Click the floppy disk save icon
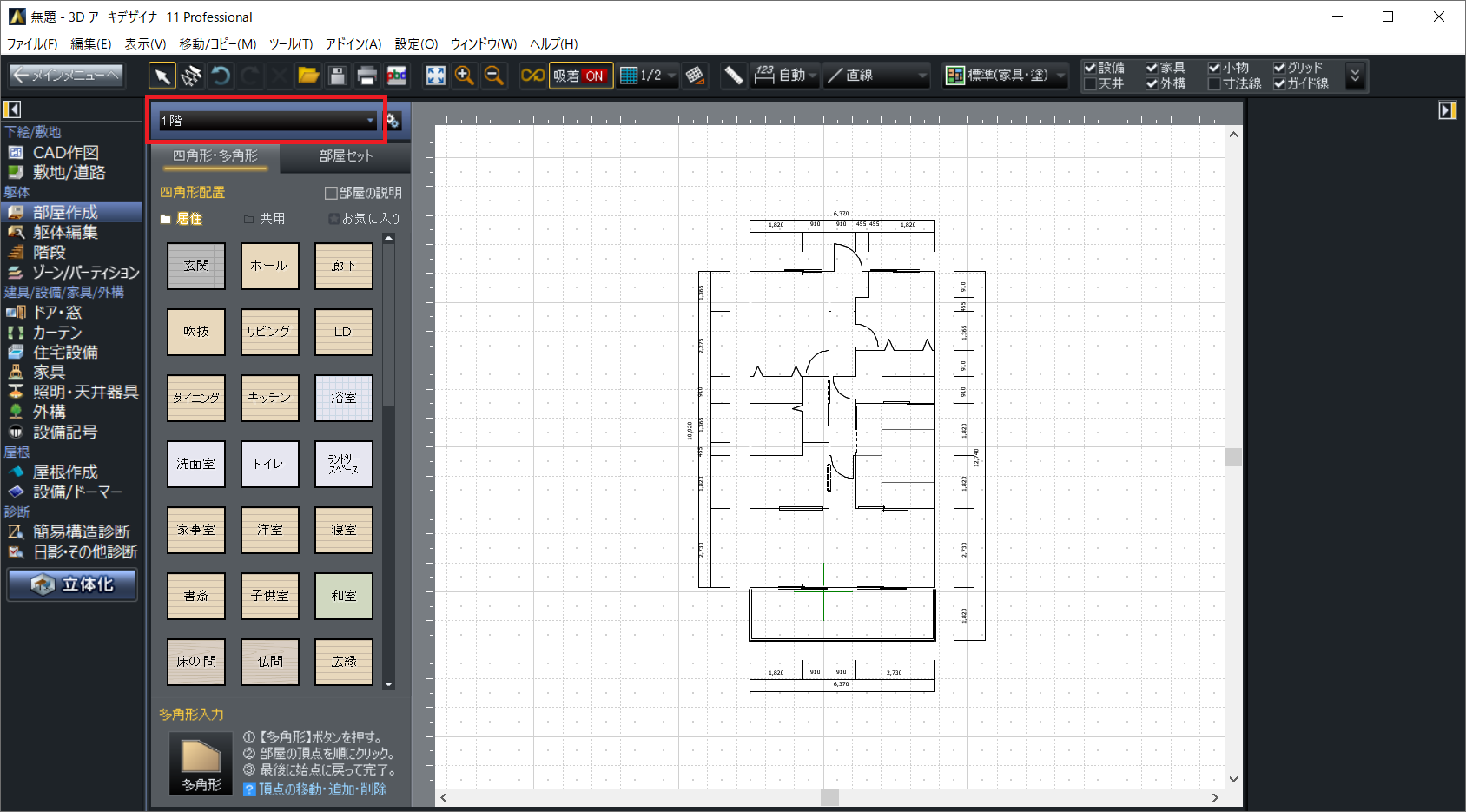This screenshot has height=812, width=1466. click(x=338, y=76)
